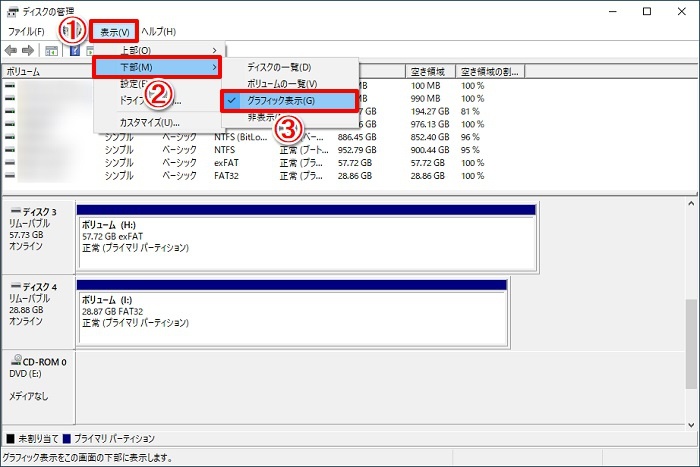Image resolution: width=700 pixels, height=467 pixels.
Task: Click the Forward arrow toolbar icon
Action: (x=28, y=50)
